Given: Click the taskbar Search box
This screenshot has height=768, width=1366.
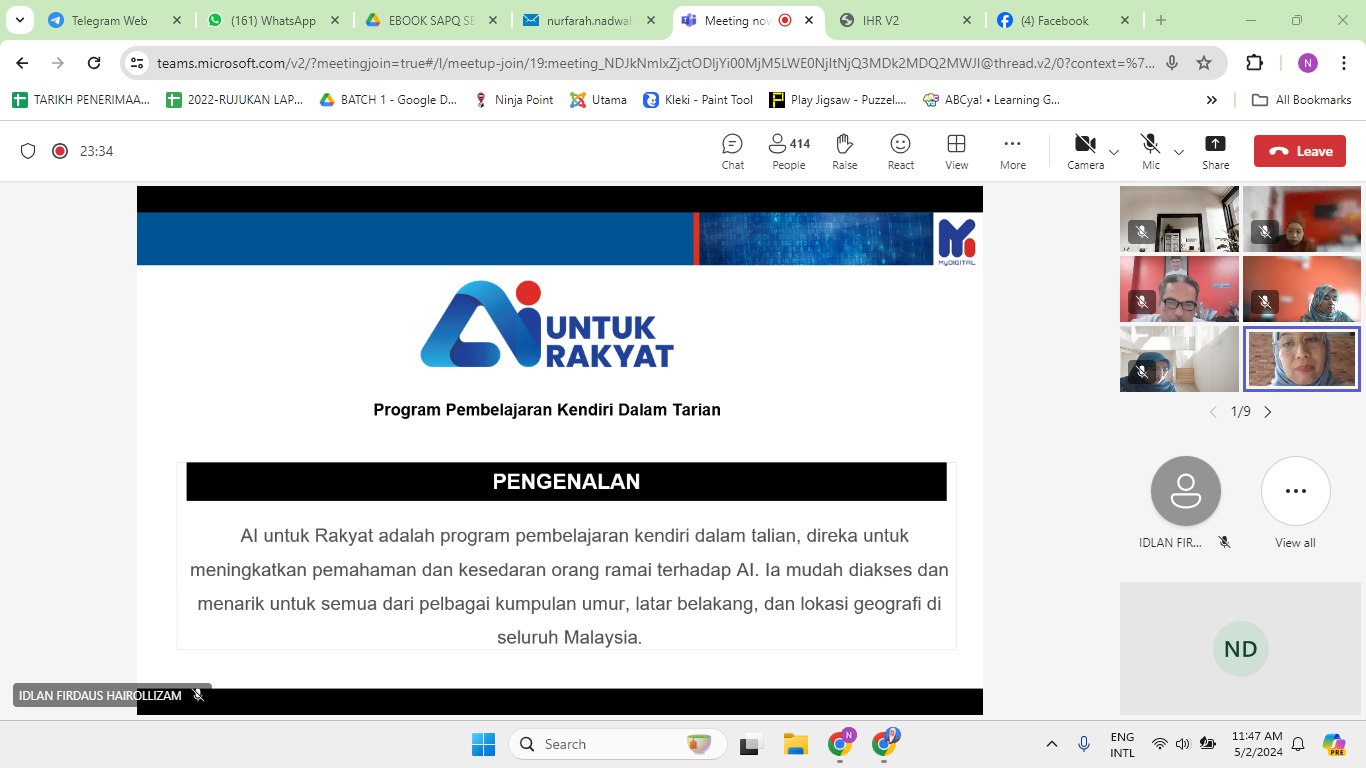Looking at the screenshot, I should pos(619,744).
